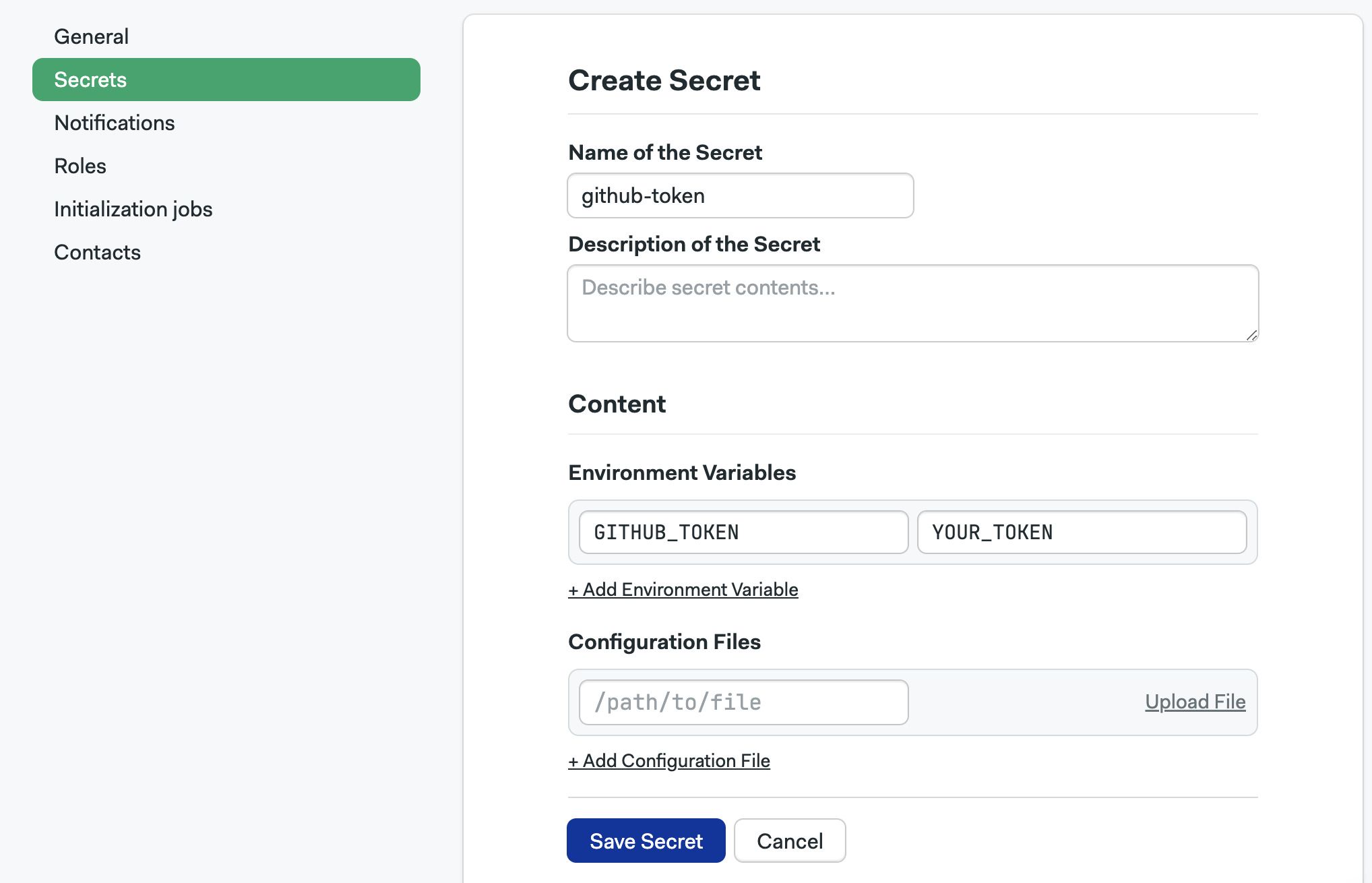Cancel creating the secret

point(790,841)
